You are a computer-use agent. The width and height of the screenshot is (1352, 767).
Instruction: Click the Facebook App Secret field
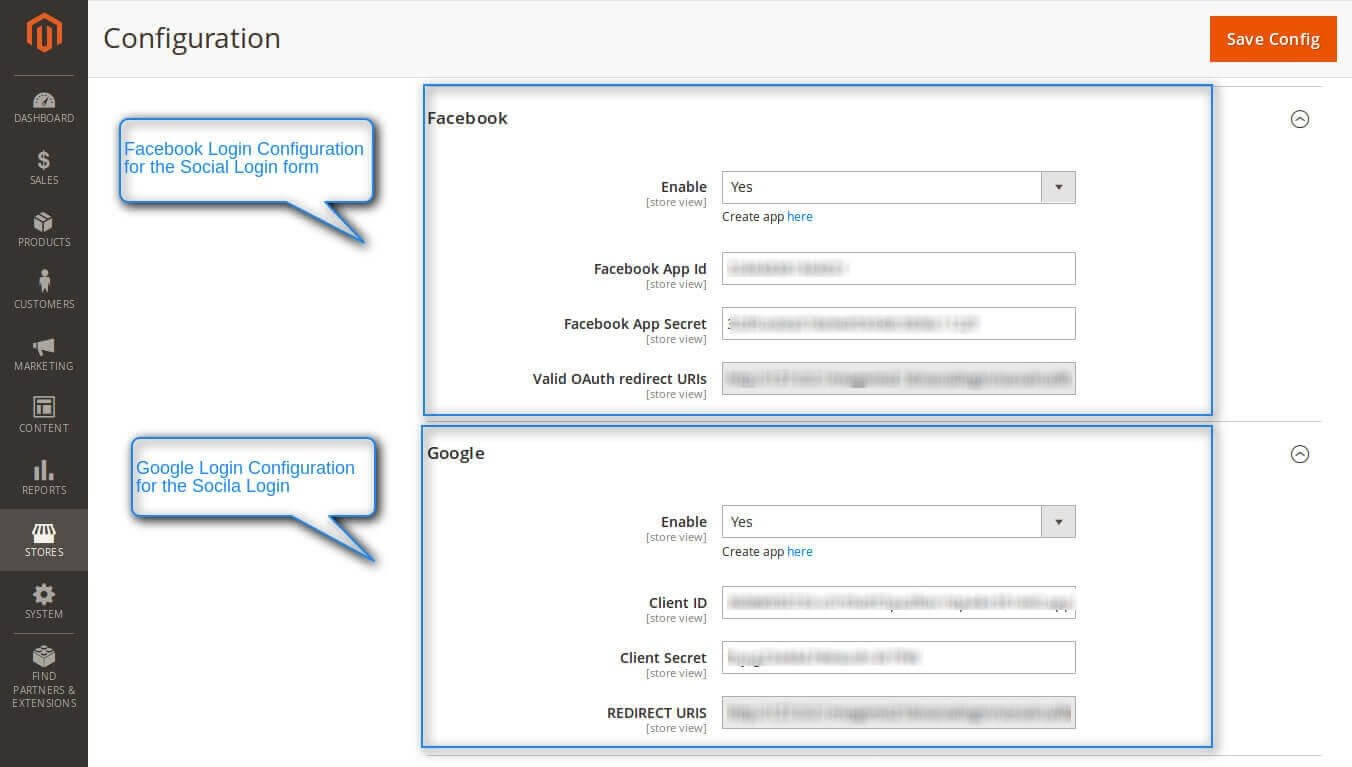point(899,324)
